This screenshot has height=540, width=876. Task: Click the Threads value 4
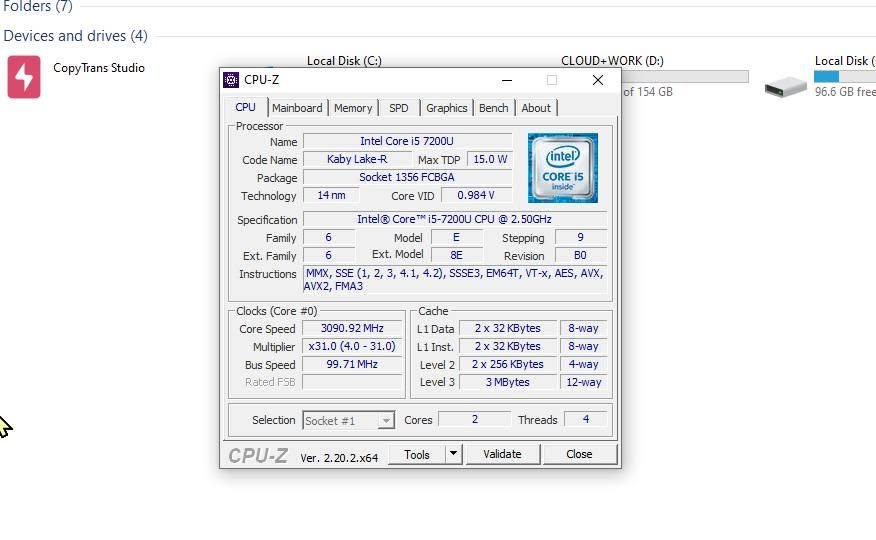[x=585, y=419]
